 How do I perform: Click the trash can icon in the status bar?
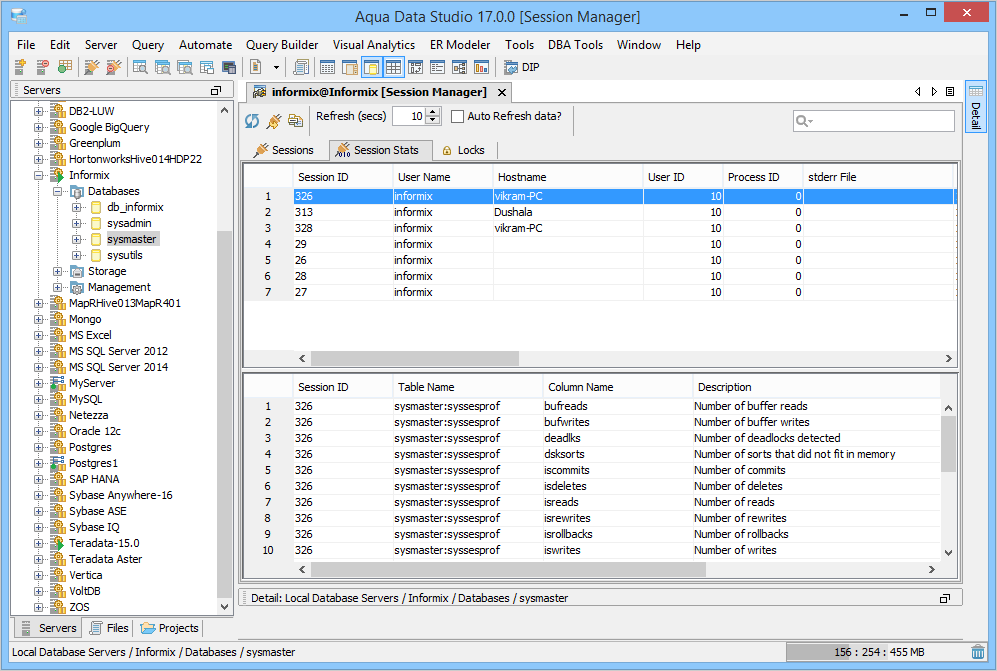click(x=978, y=652)
